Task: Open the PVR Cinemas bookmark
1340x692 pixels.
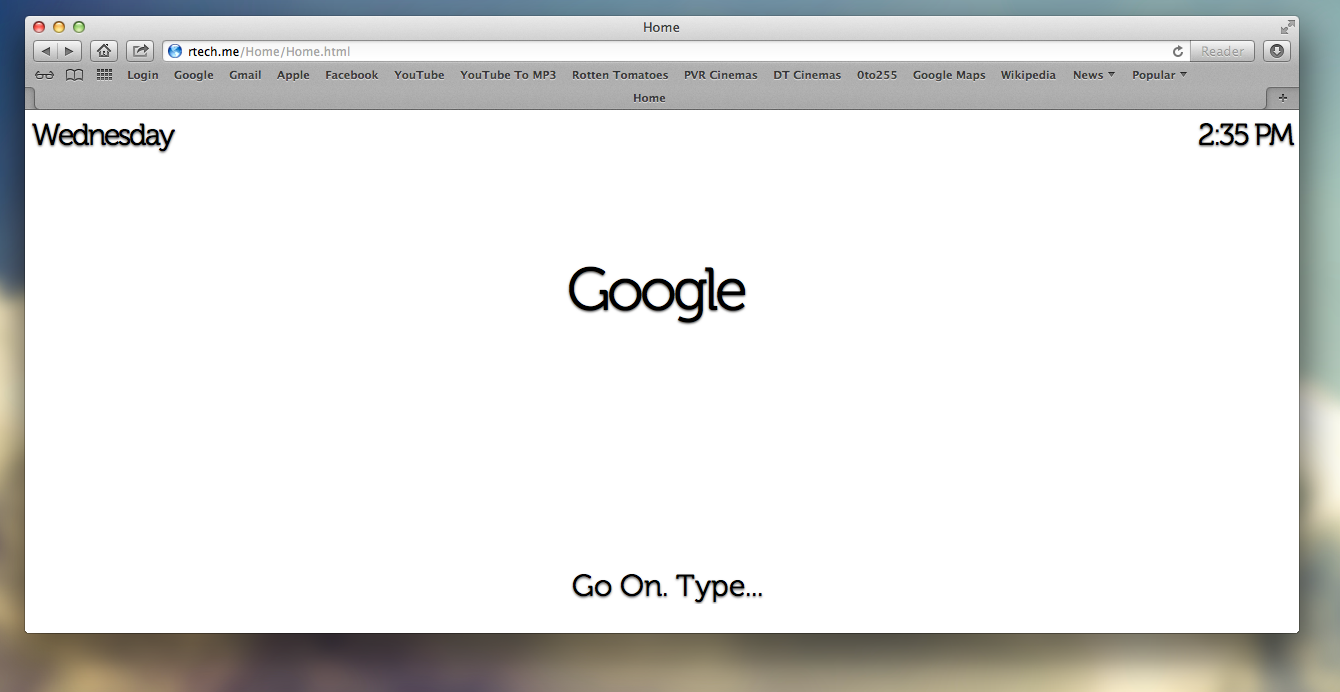Action: 721,75
